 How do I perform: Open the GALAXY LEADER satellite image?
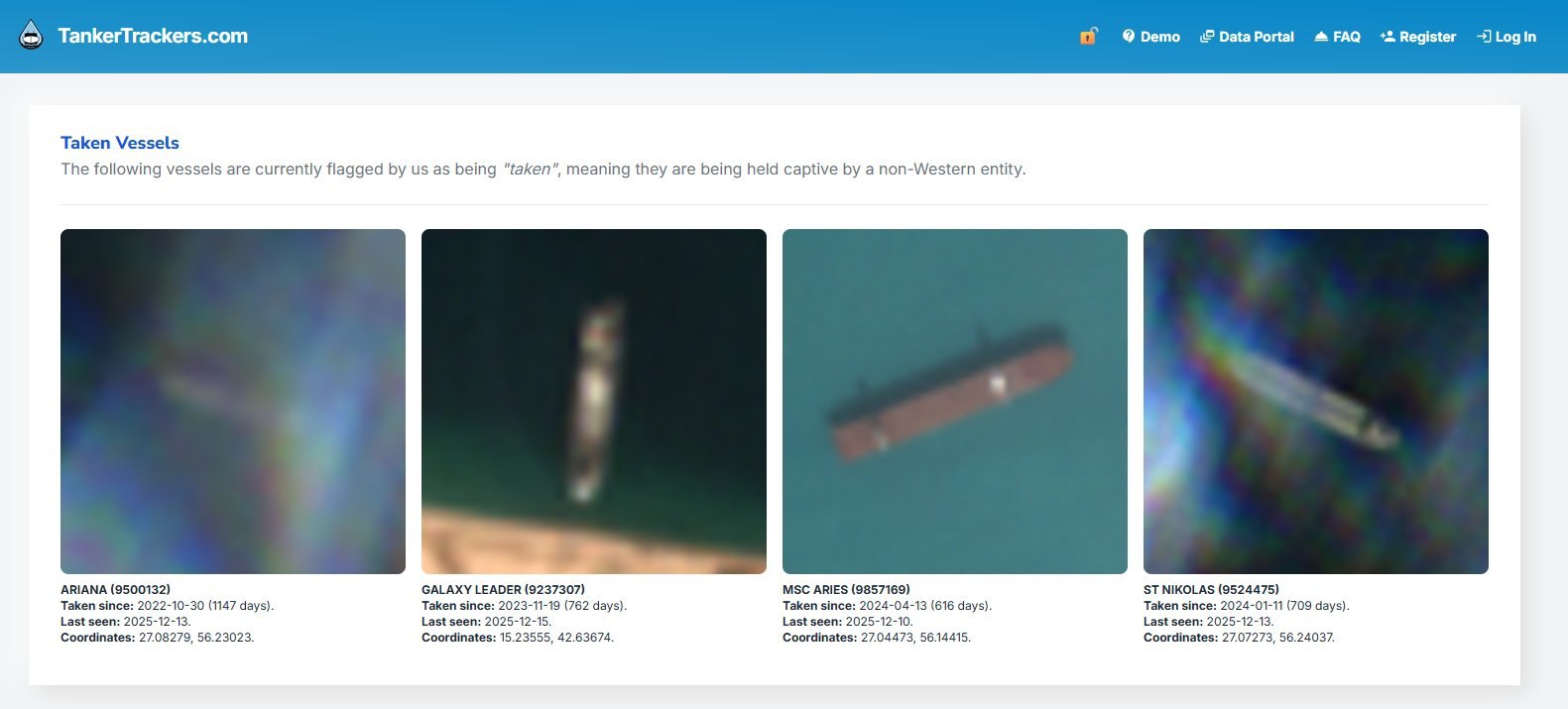[x=594, y=402]
